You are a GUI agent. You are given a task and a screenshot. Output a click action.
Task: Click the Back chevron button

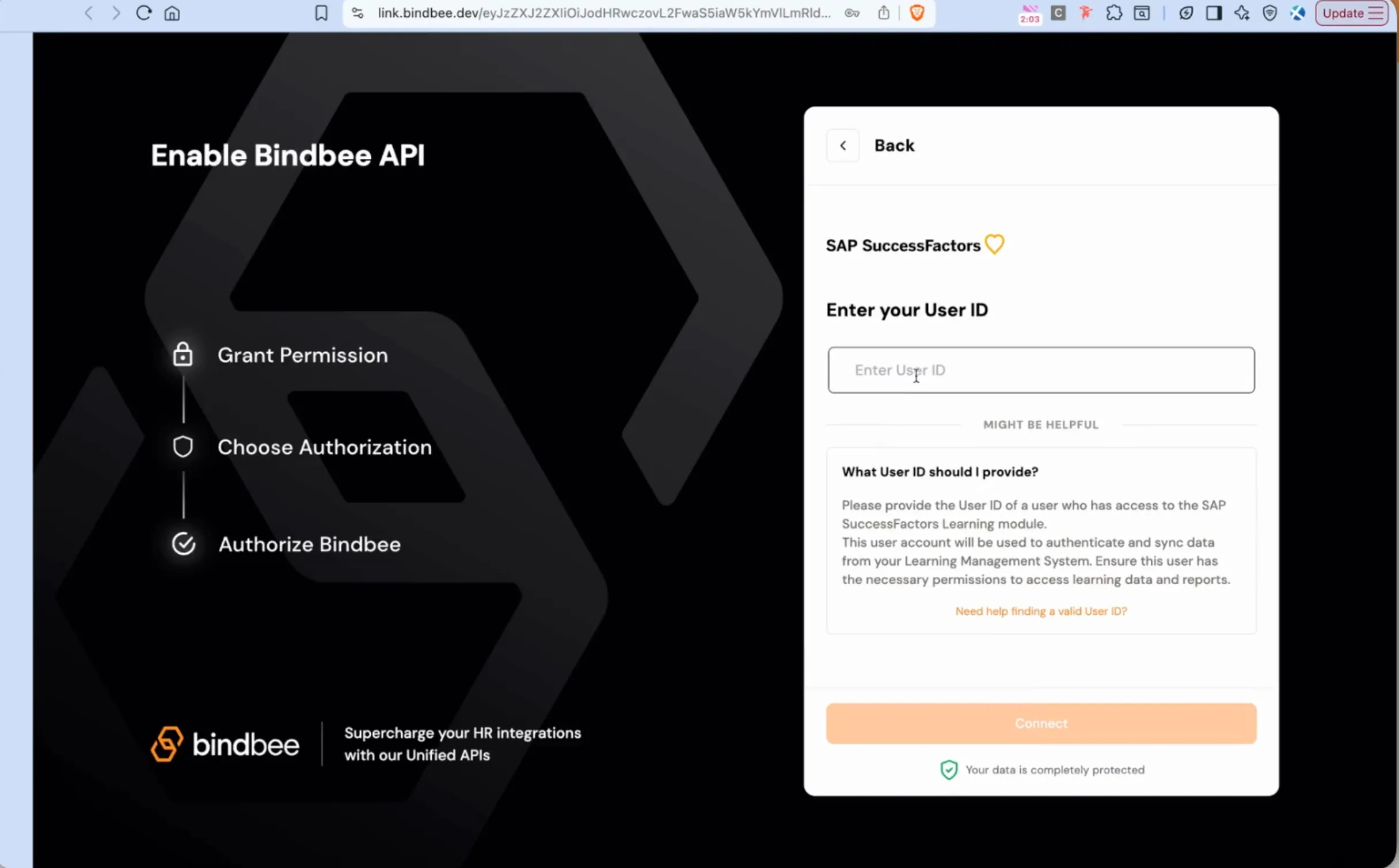843,146
